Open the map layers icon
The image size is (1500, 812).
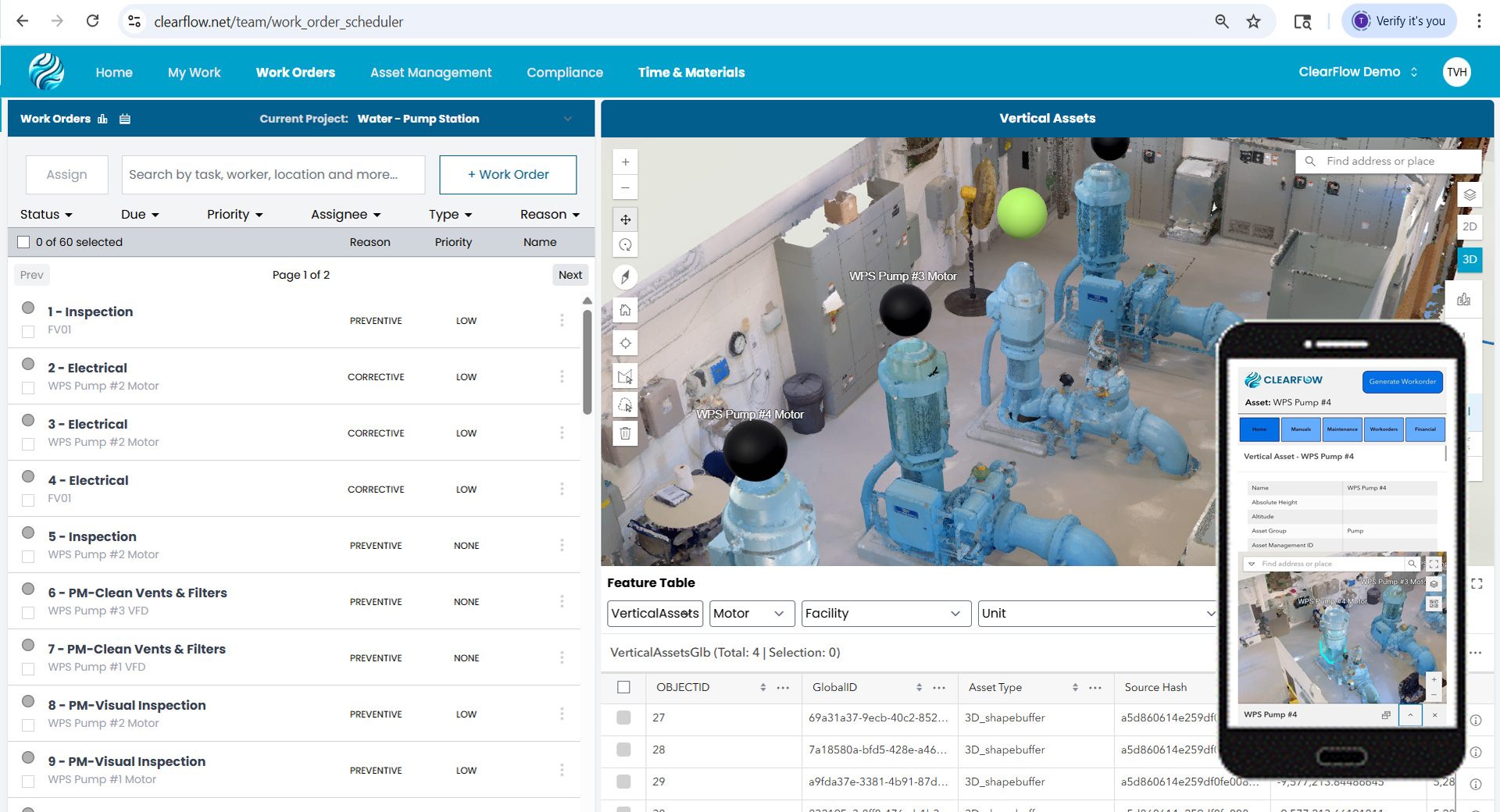point(1470,194)
